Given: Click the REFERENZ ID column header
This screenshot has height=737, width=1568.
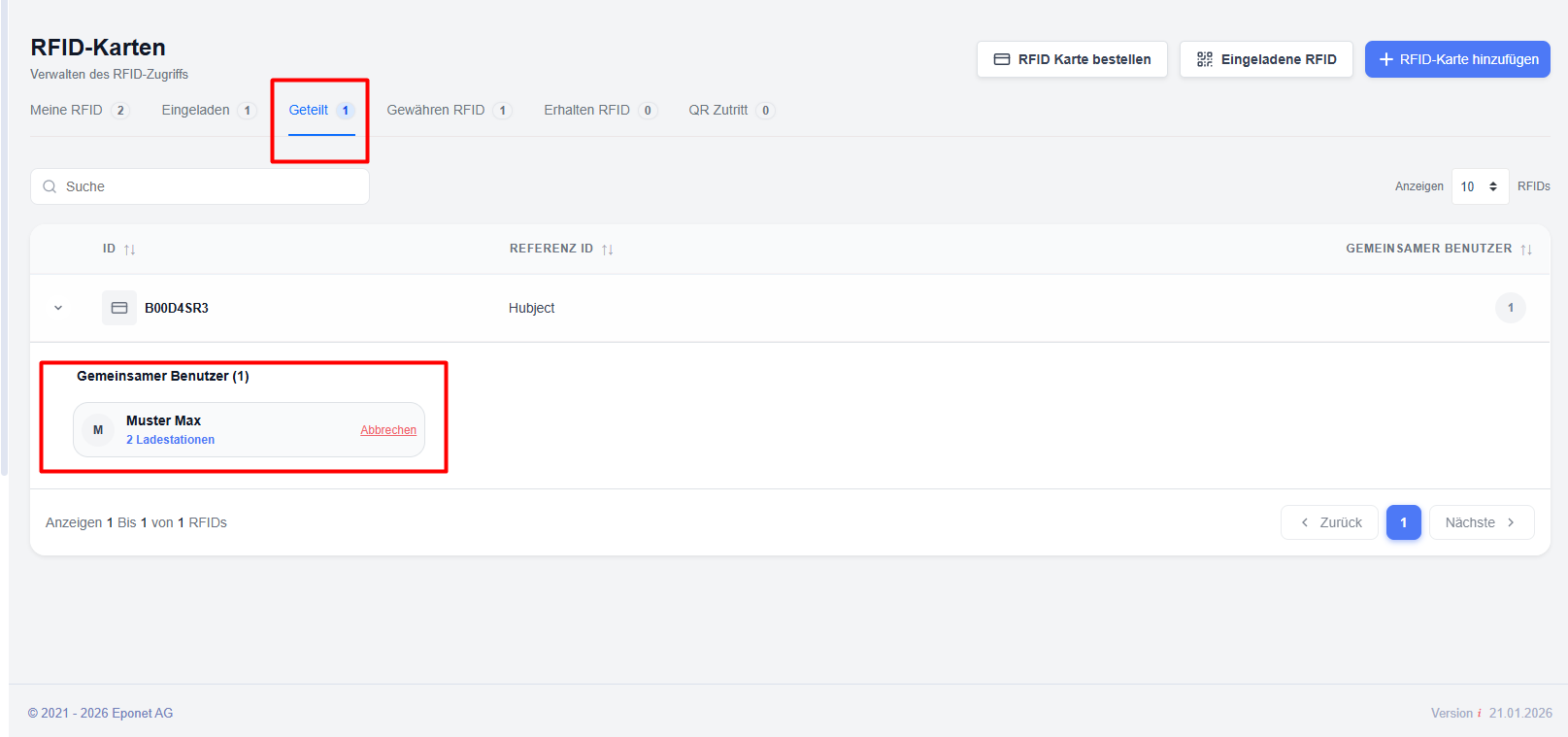Looking at the screenshot, I should pyautogui.click(x=551, y=249).
